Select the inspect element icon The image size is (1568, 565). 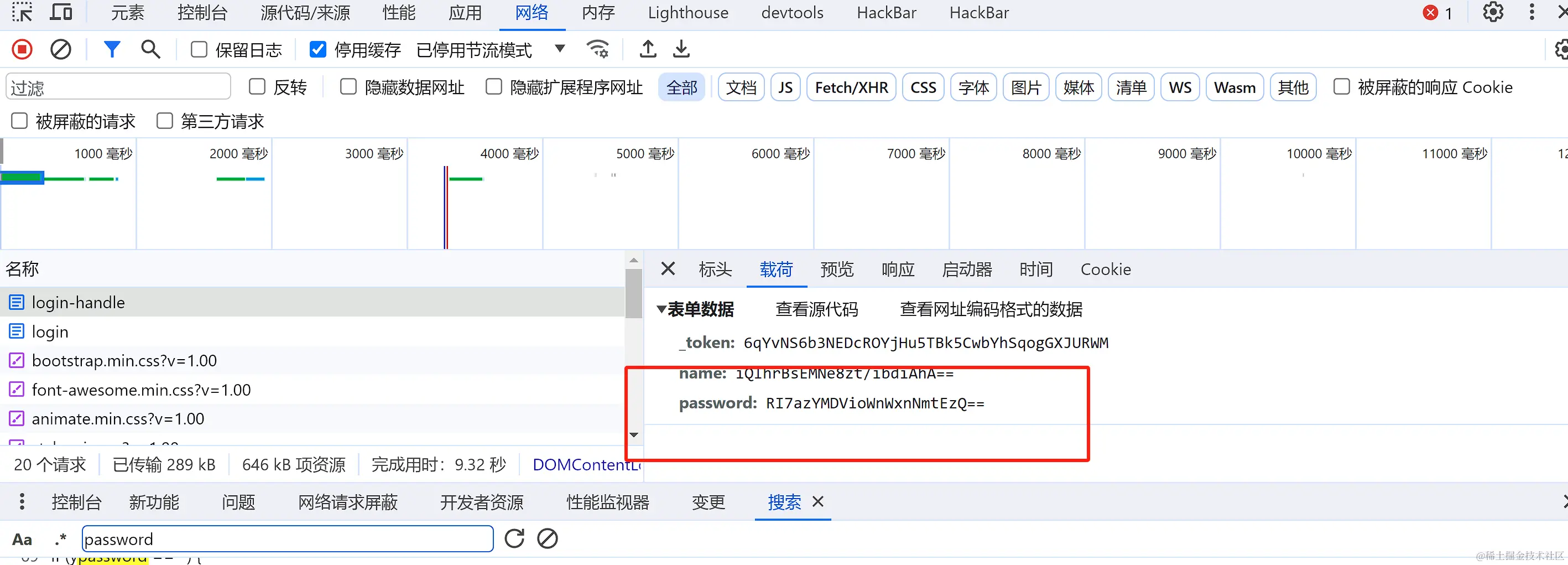coord(22,12)
